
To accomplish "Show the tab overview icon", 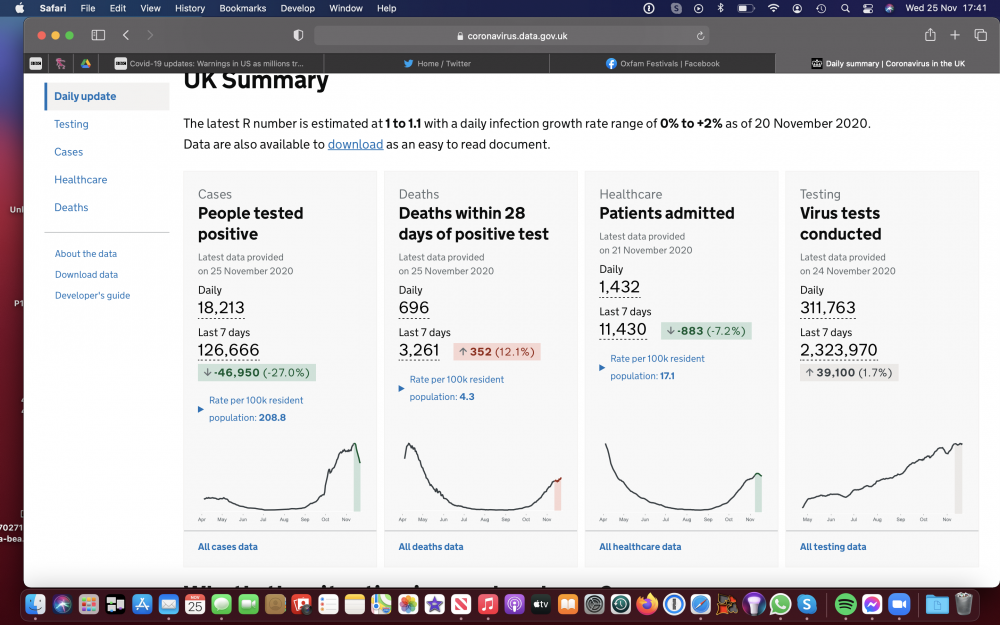I will tap(980, 35).
